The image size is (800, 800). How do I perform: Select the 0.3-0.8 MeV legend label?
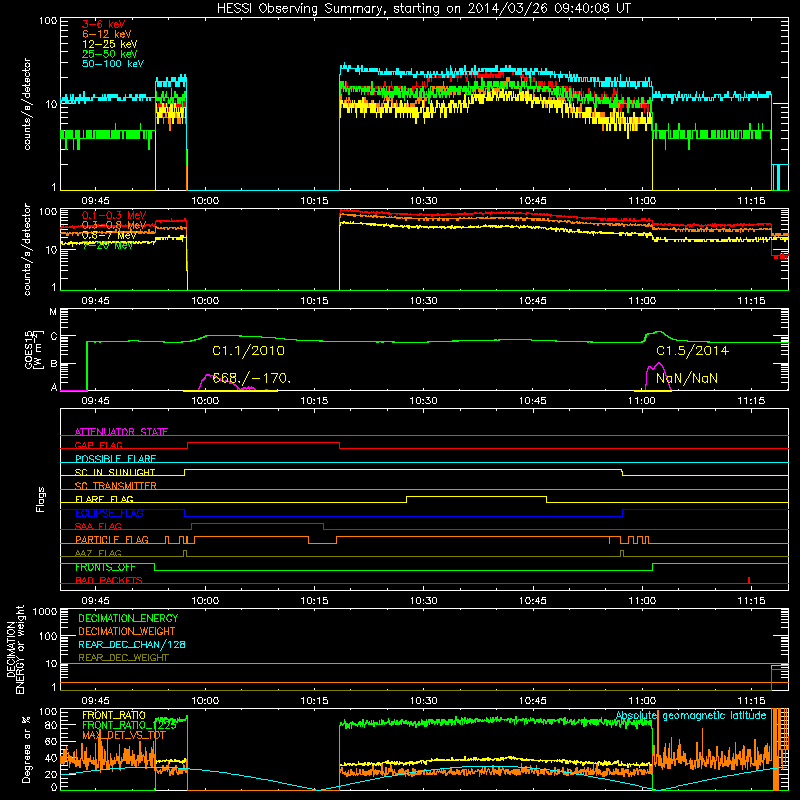pos(114,225)
